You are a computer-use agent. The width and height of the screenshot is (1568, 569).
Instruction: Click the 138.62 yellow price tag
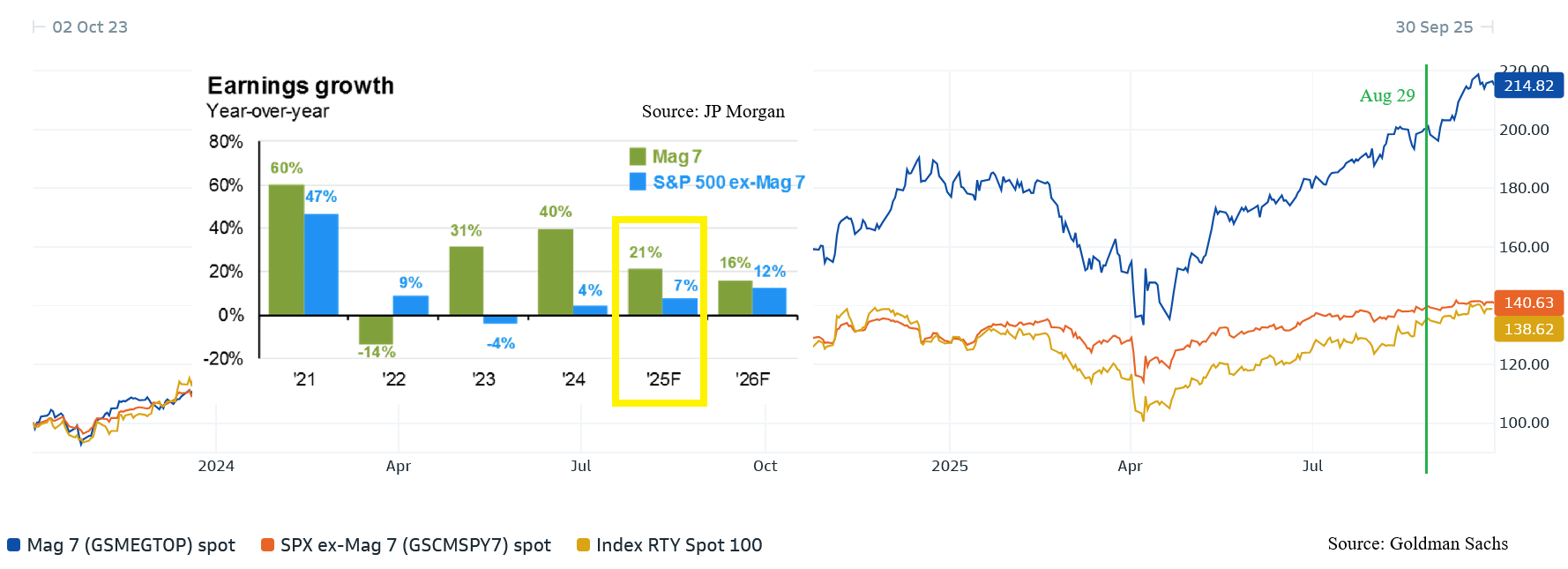[1528, 329]
